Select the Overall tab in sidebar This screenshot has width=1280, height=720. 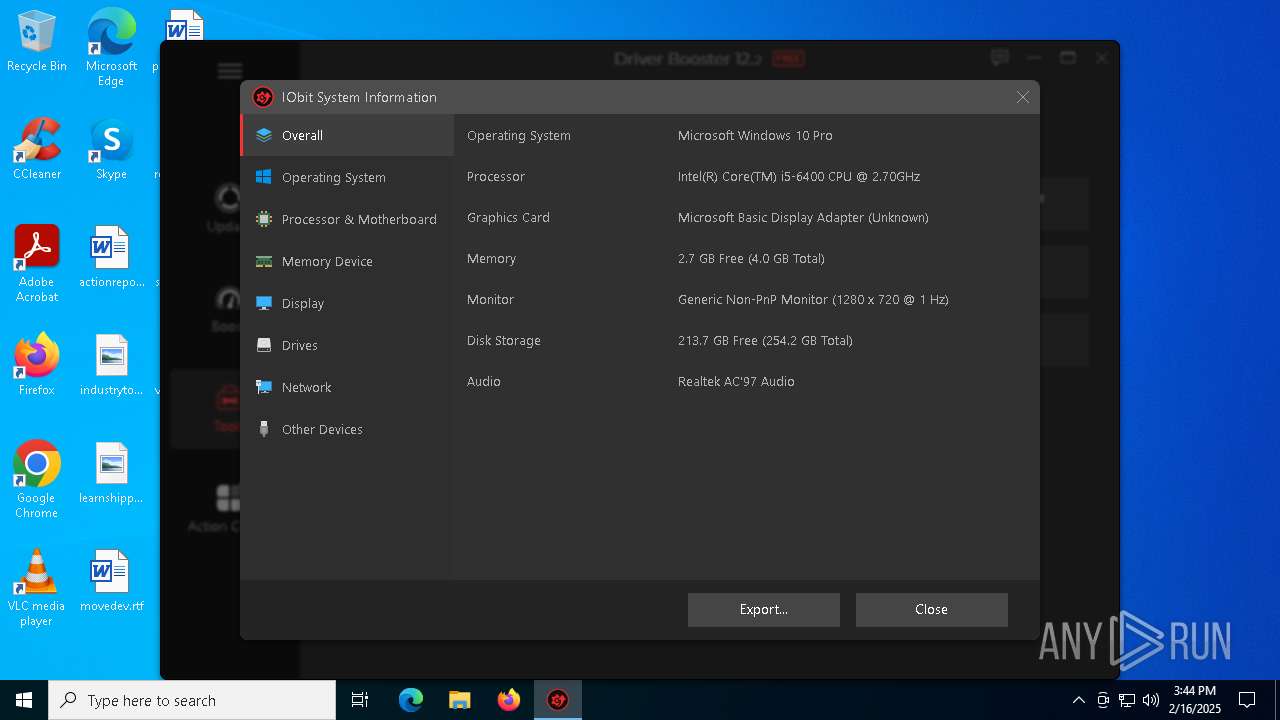click(347, 135)
